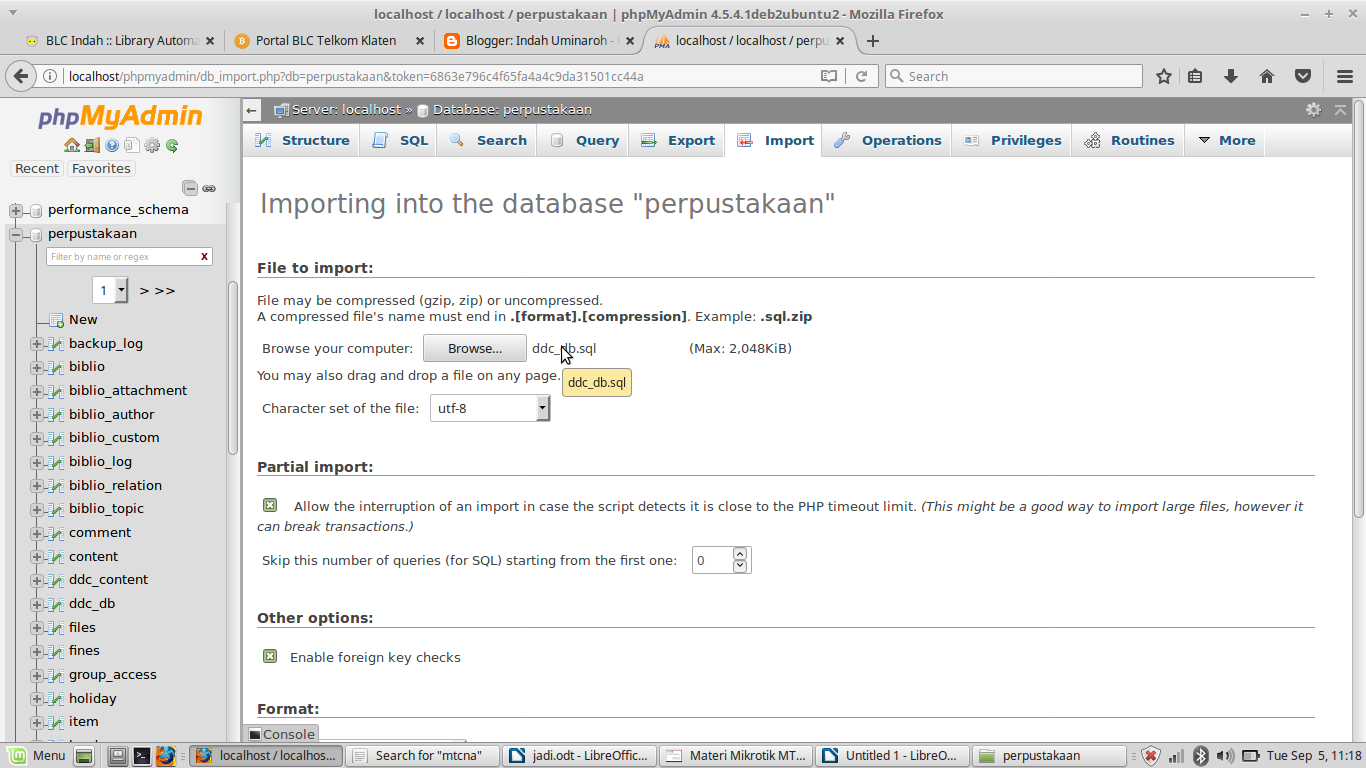
Task: Click the Favorites tables button
Action: click(x=101, y=169)
